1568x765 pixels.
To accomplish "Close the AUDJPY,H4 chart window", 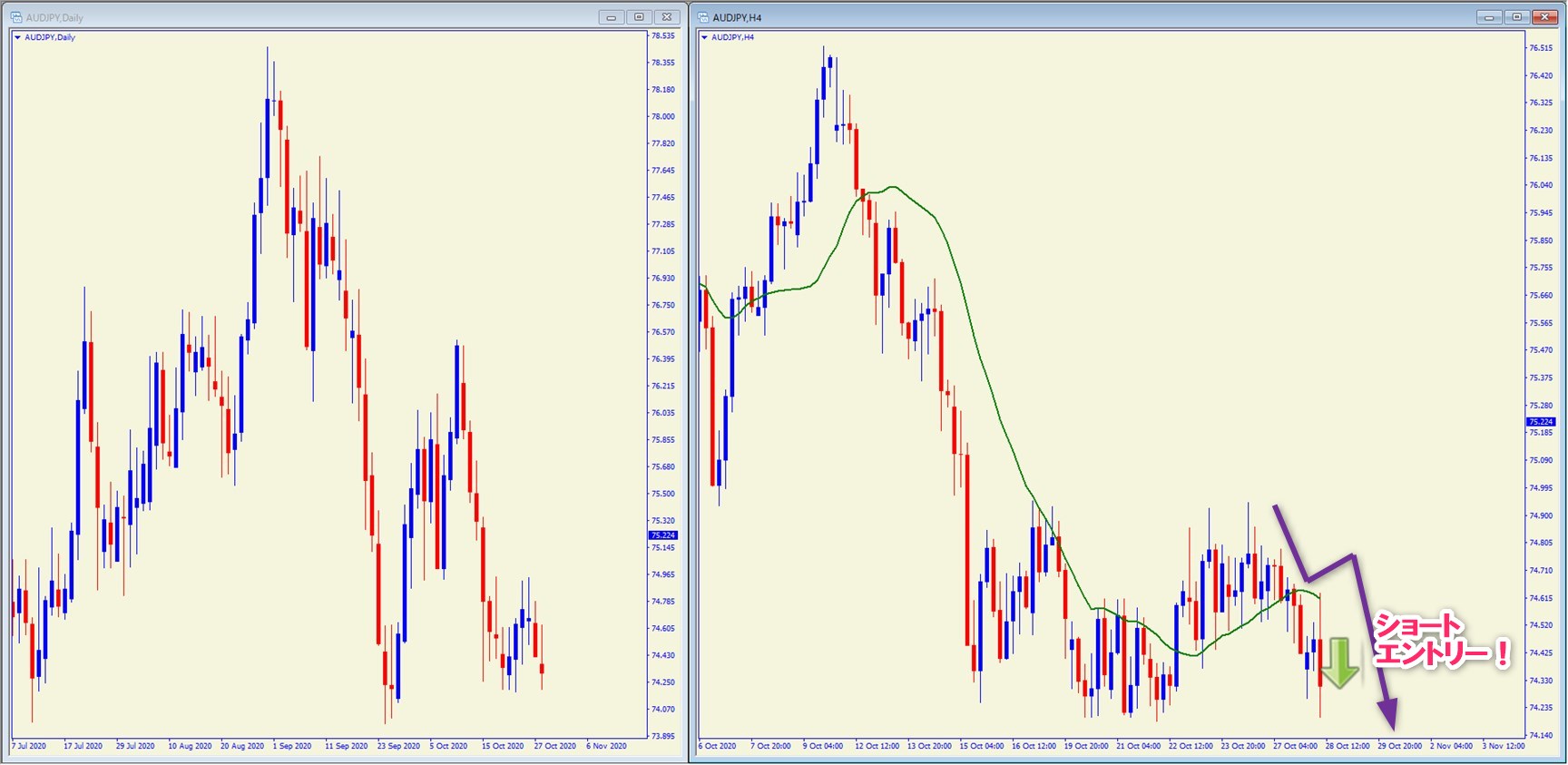I will [1545, 17].
